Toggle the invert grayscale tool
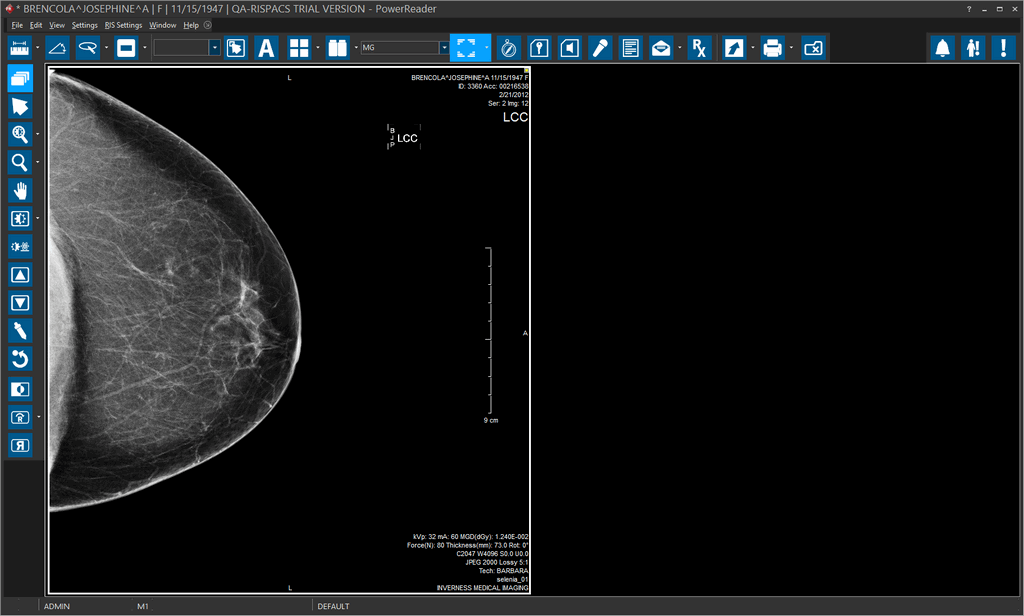1024x616 pixels. point(20,388)
